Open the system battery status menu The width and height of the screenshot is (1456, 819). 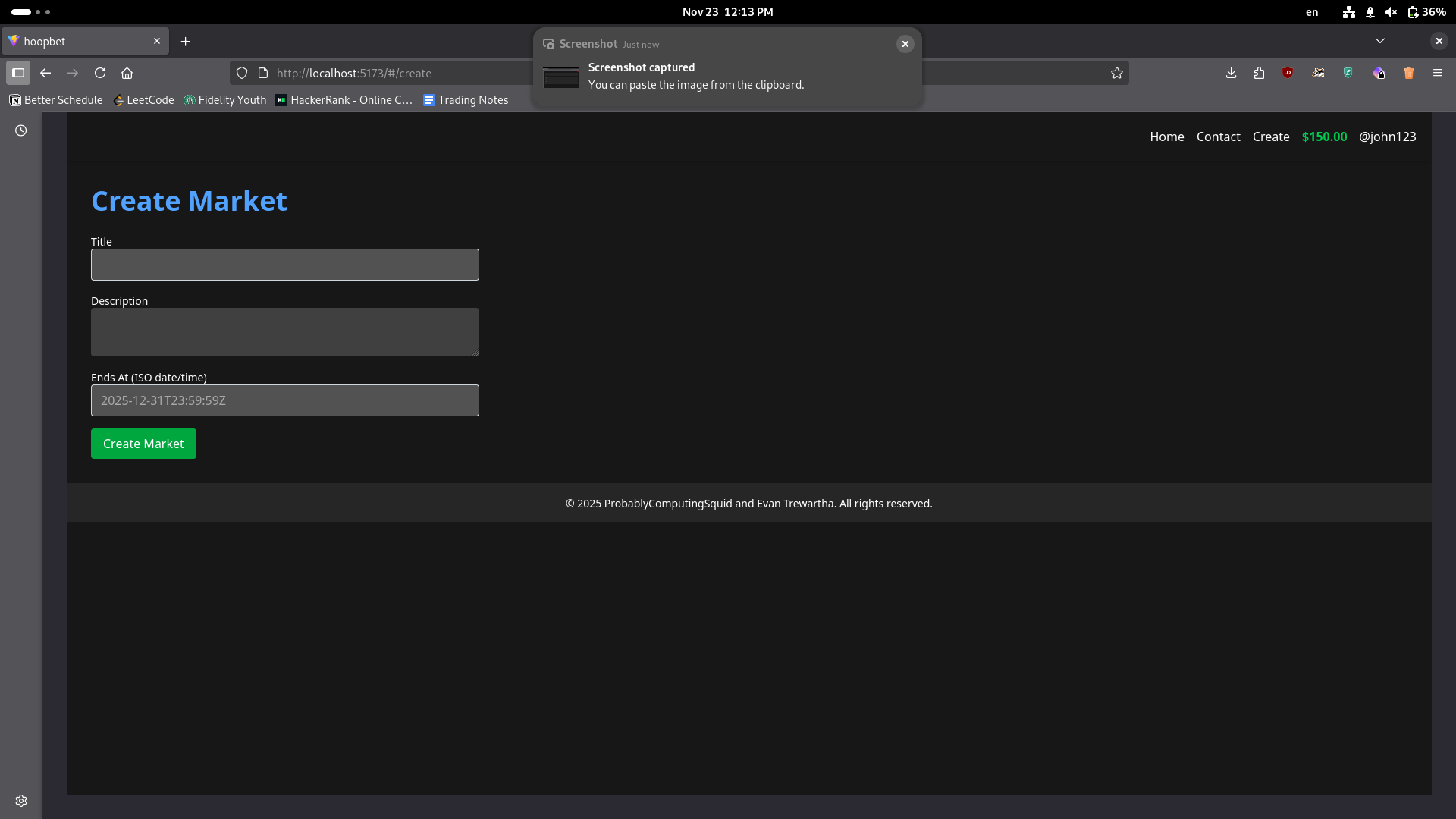tap(1426, 12)
